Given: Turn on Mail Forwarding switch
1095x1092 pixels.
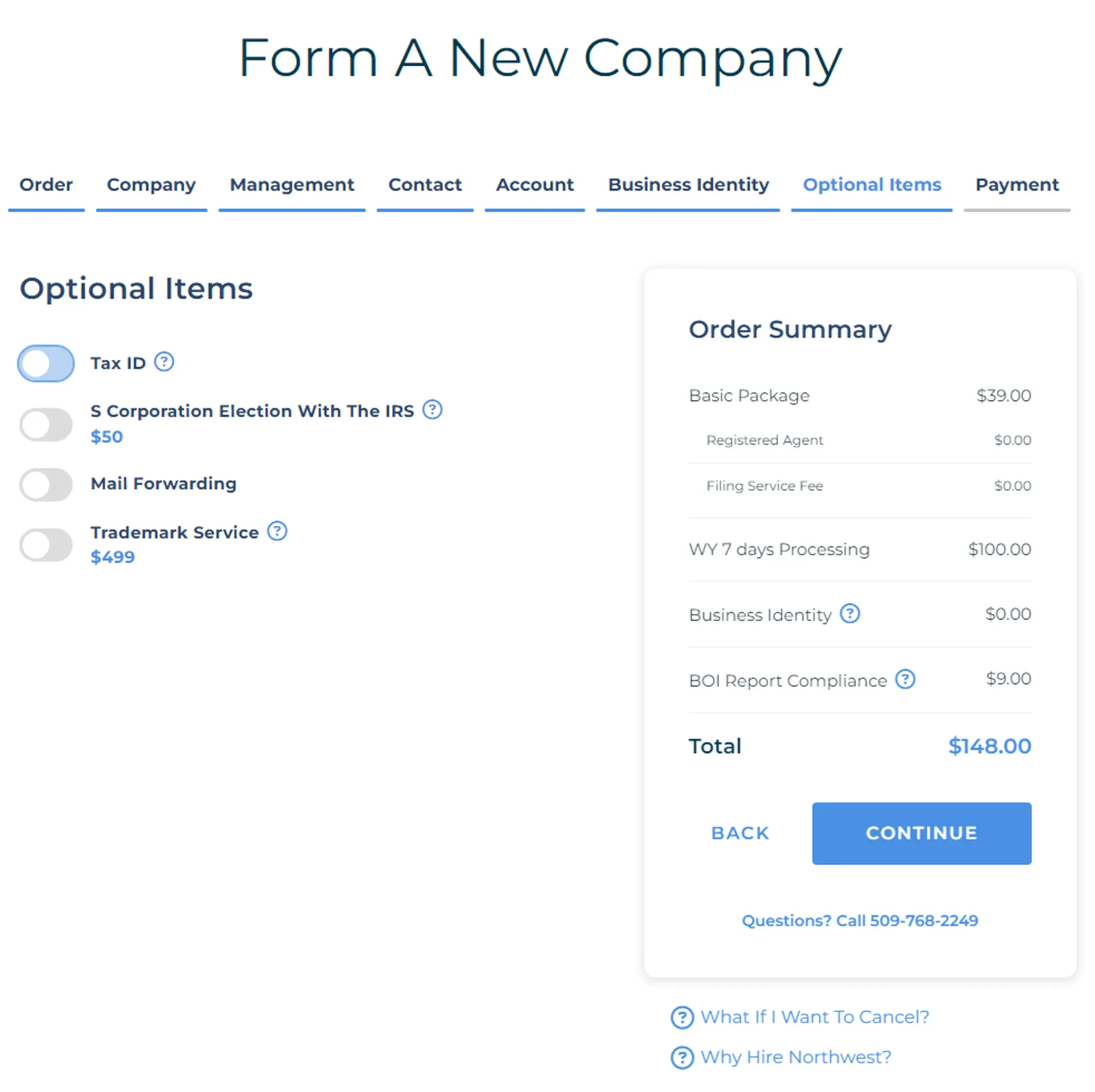Looking at the screenshot, I should click(x=46, y=485).
